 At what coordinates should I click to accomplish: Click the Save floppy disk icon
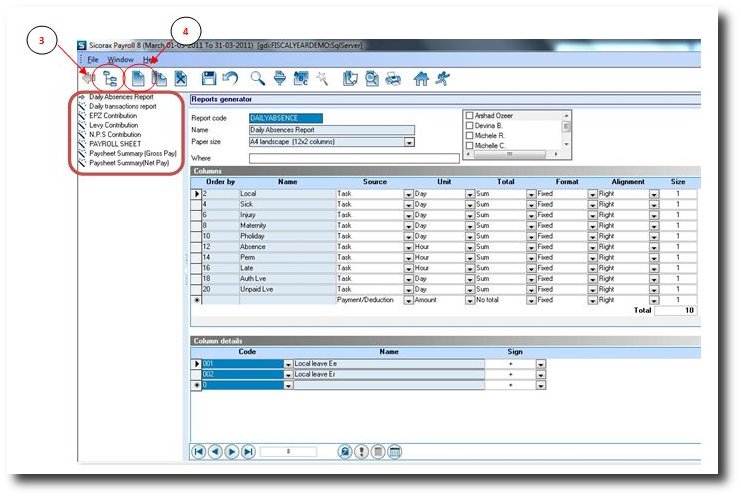(x=209, y=77)
